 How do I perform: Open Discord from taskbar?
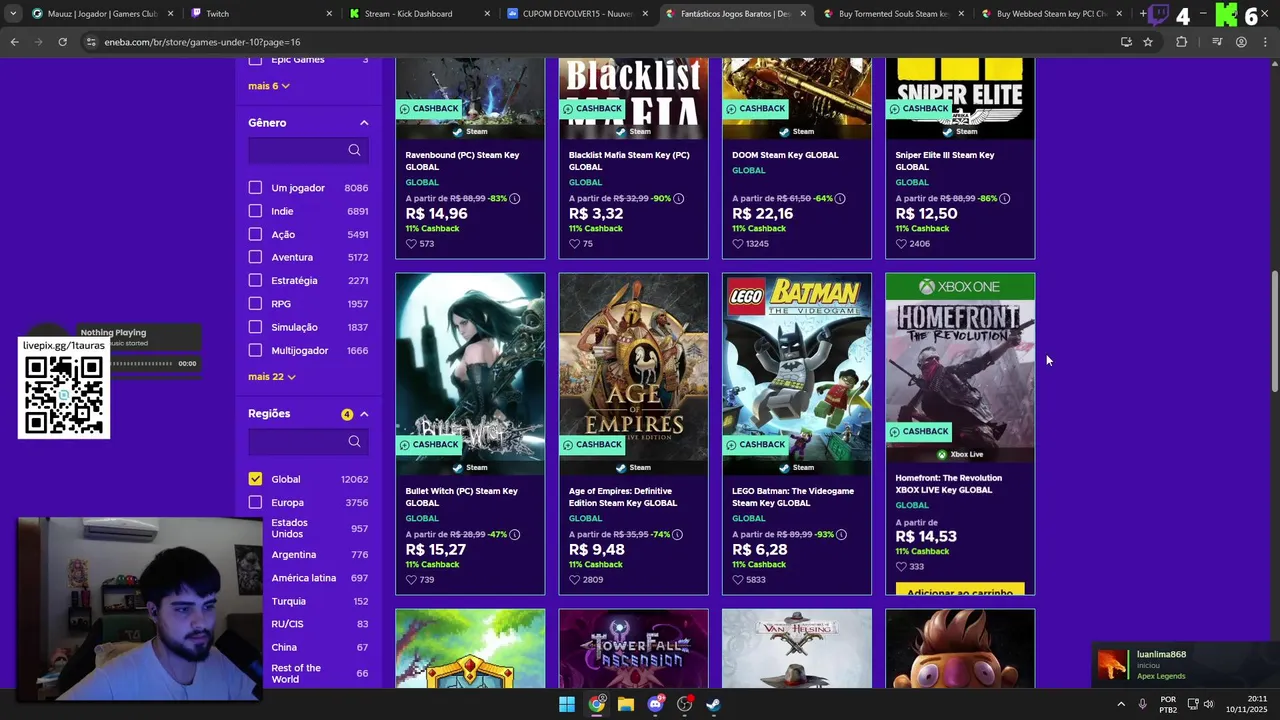[656, 704]
